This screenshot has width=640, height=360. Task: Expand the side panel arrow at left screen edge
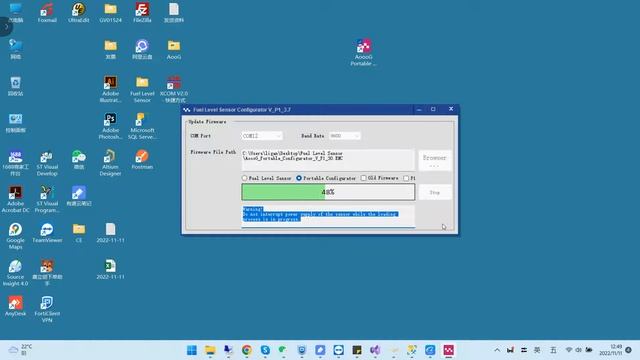pos(6,27)
